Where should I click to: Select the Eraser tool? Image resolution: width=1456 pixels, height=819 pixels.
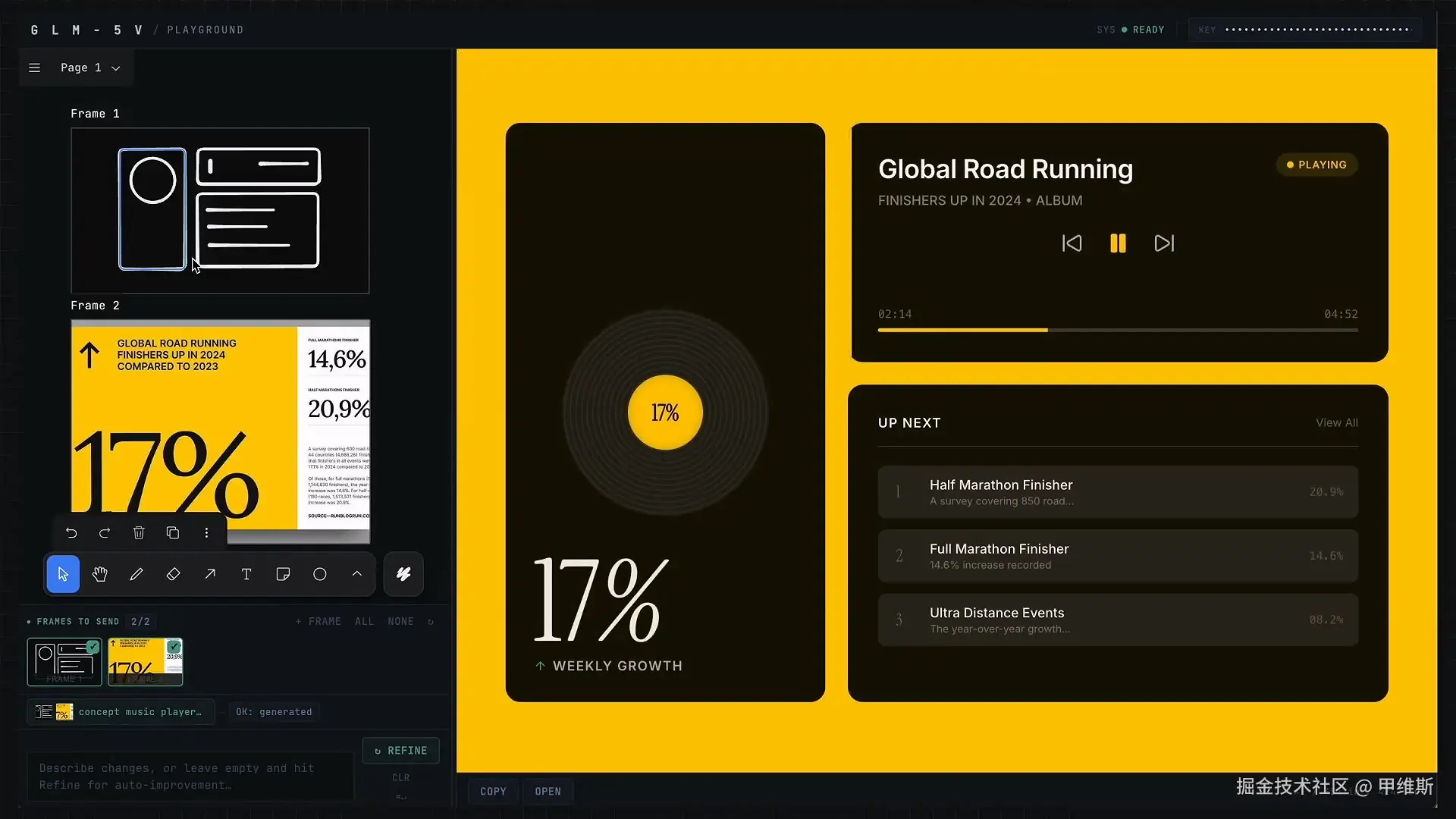point(173,574)
